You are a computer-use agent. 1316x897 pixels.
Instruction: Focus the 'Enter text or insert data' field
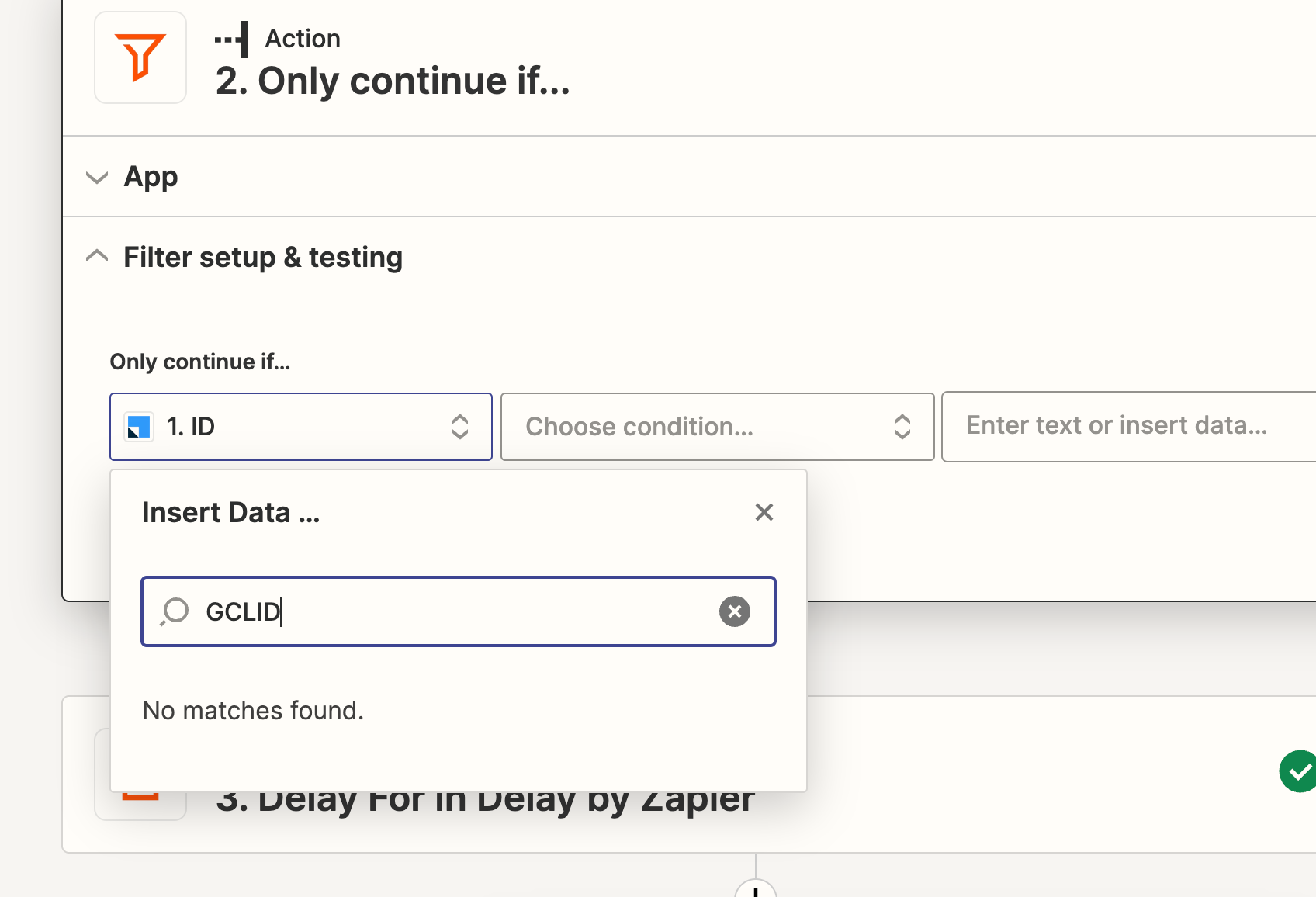click(1129, 426)
